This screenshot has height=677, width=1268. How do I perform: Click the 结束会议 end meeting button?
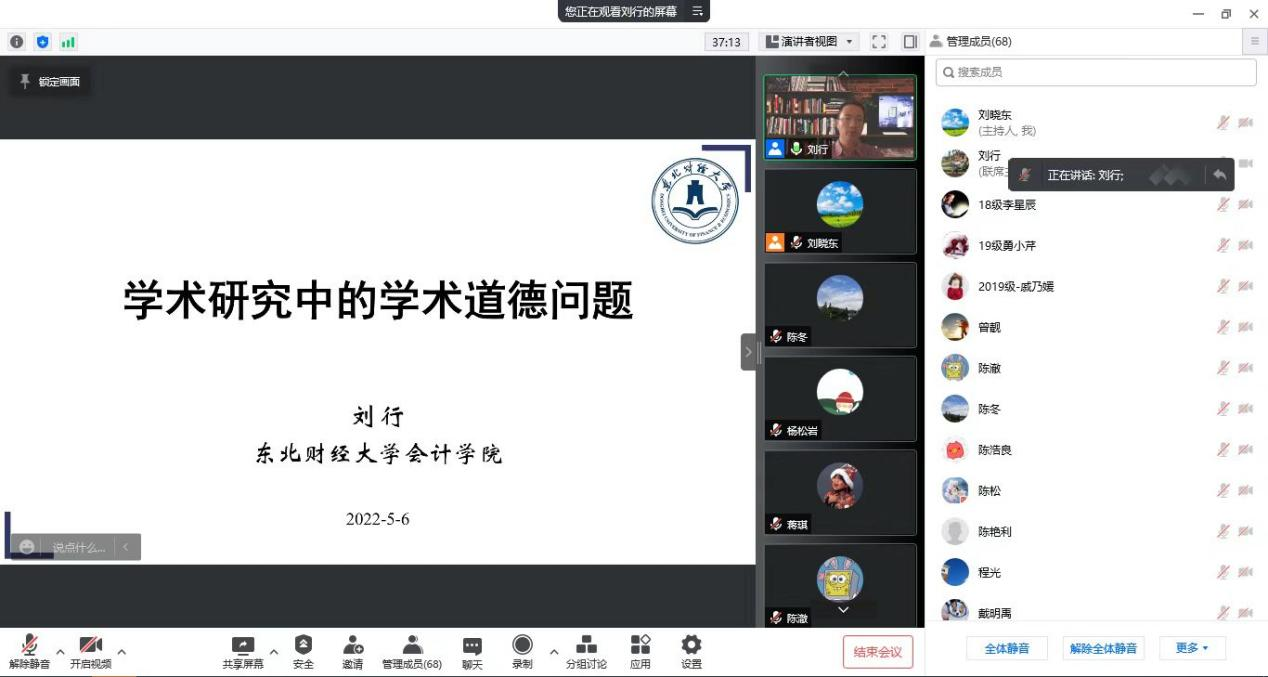click(878, 651)
